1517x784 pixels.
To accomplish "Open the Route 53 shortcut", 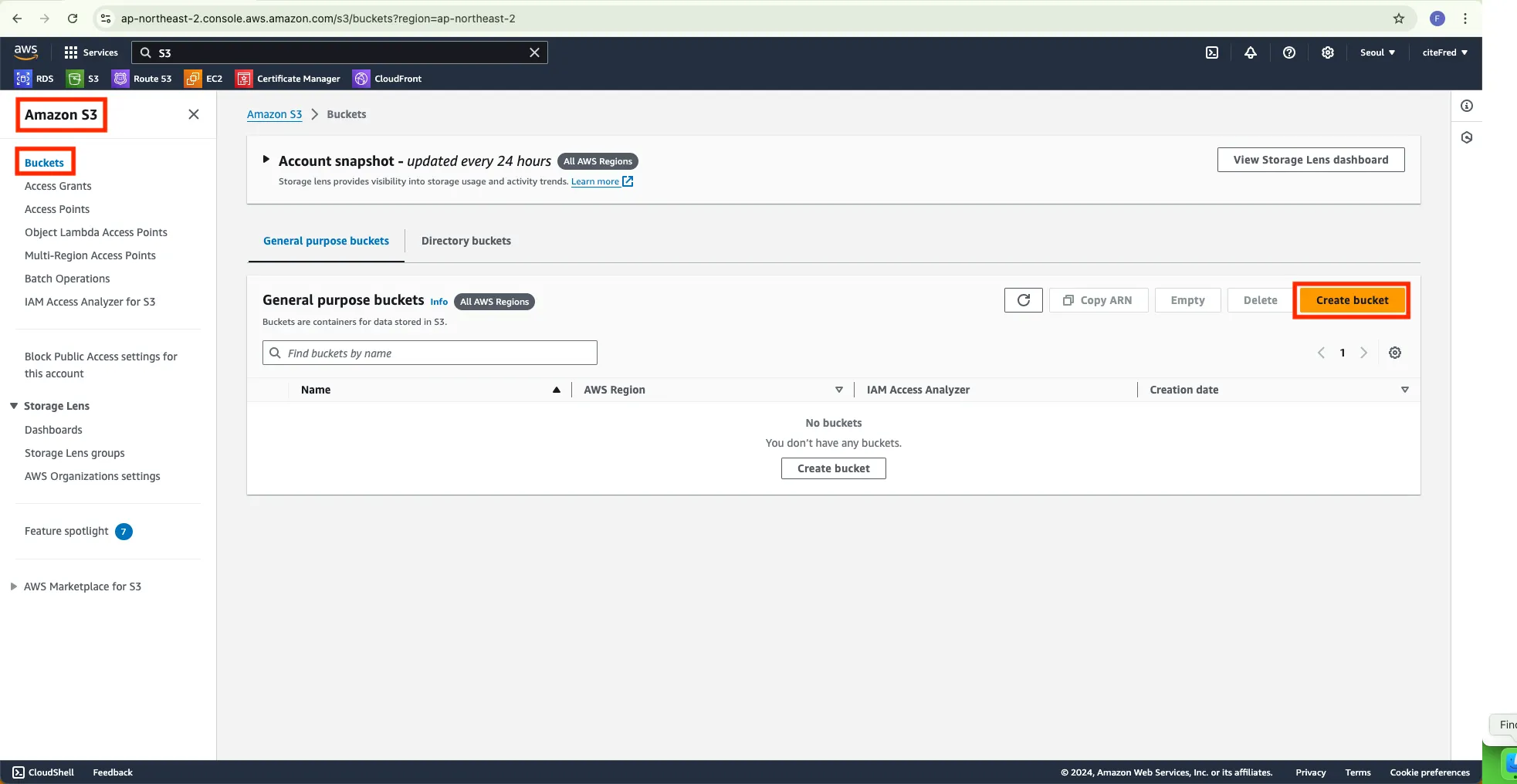I will (x=143, y=79).
